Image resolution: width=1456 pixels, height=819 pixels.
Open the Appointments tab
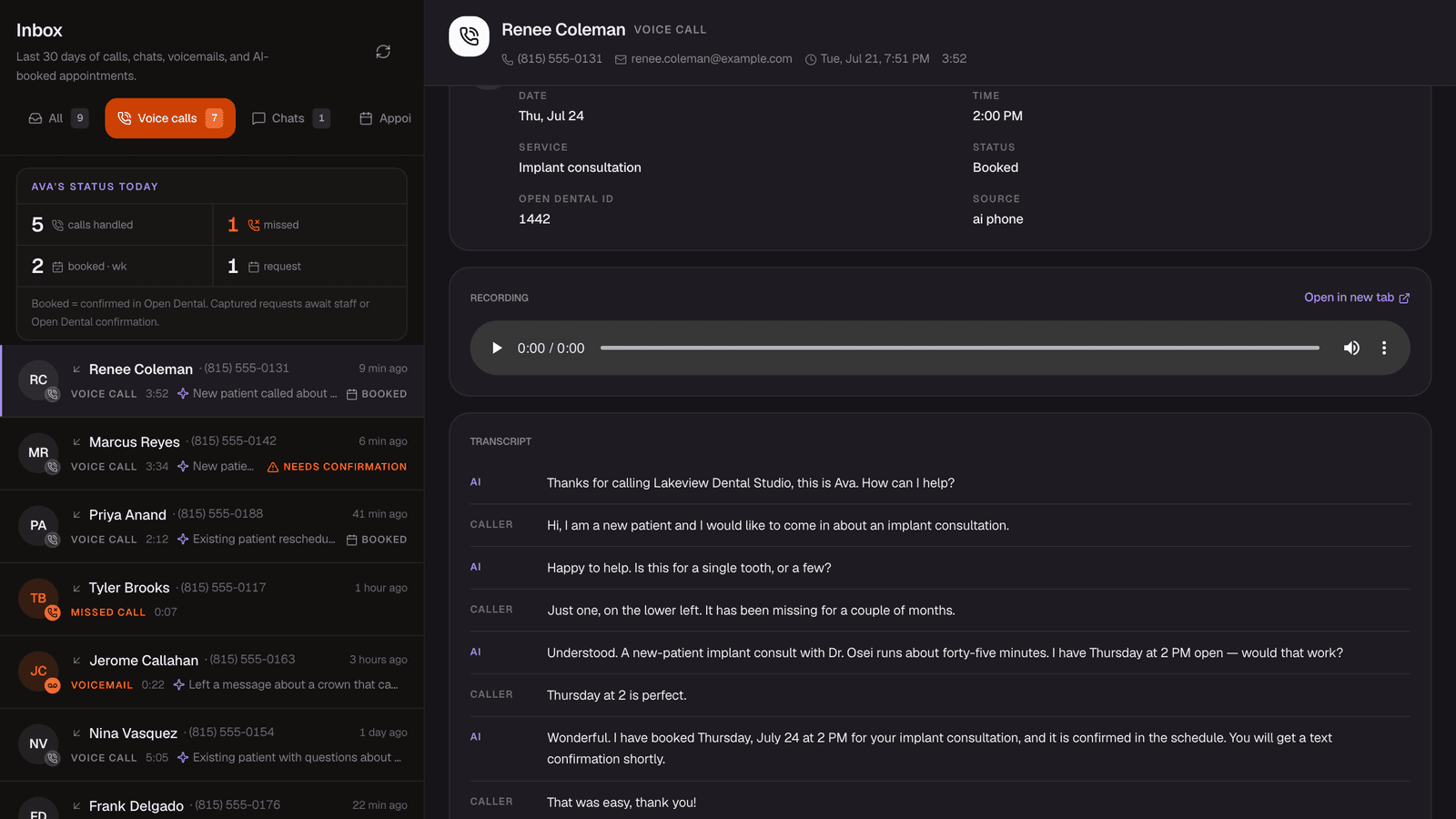(x=386, y=118)
